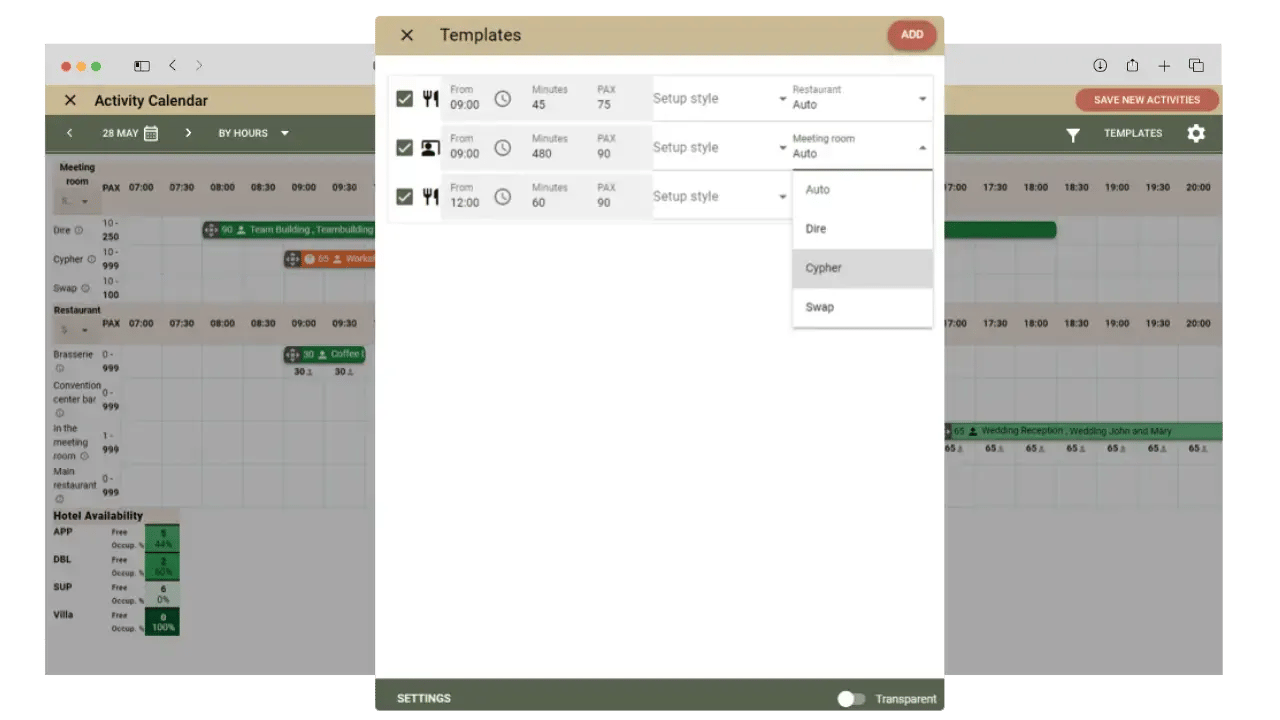Open Setup style dropdown on the 480 minutes row
1280x720 pixels.
point(720,148)
